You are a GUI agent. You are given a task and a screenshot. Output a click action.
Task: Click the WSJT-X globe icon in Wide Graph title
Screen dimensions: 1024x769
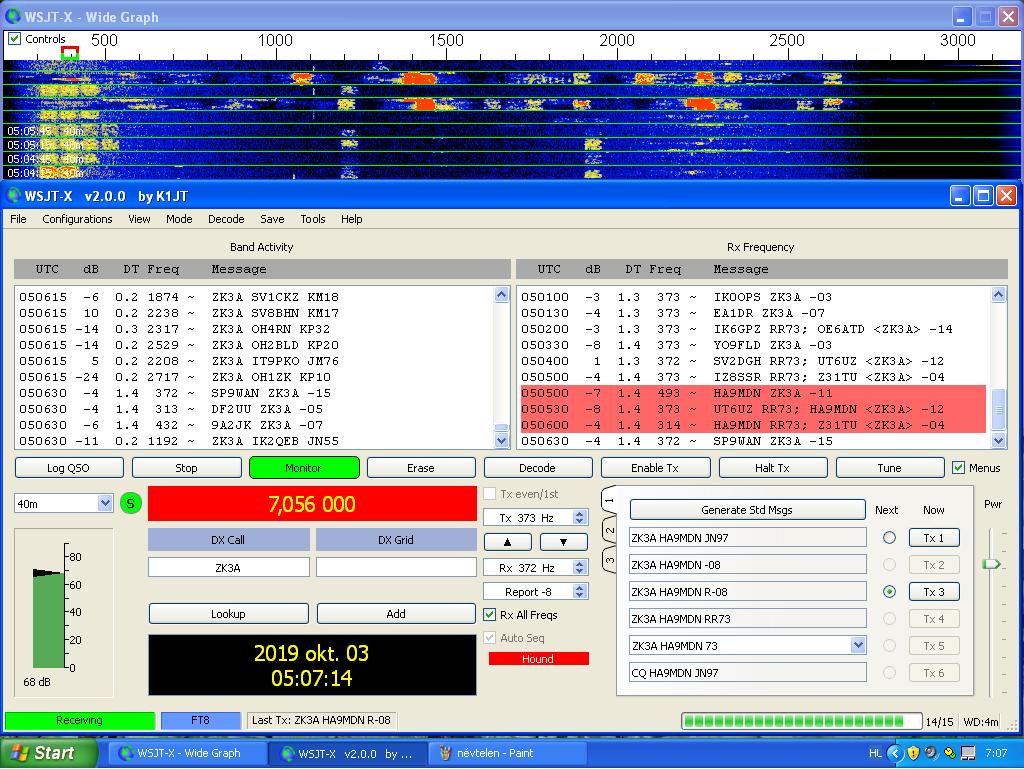coord(12,16)
